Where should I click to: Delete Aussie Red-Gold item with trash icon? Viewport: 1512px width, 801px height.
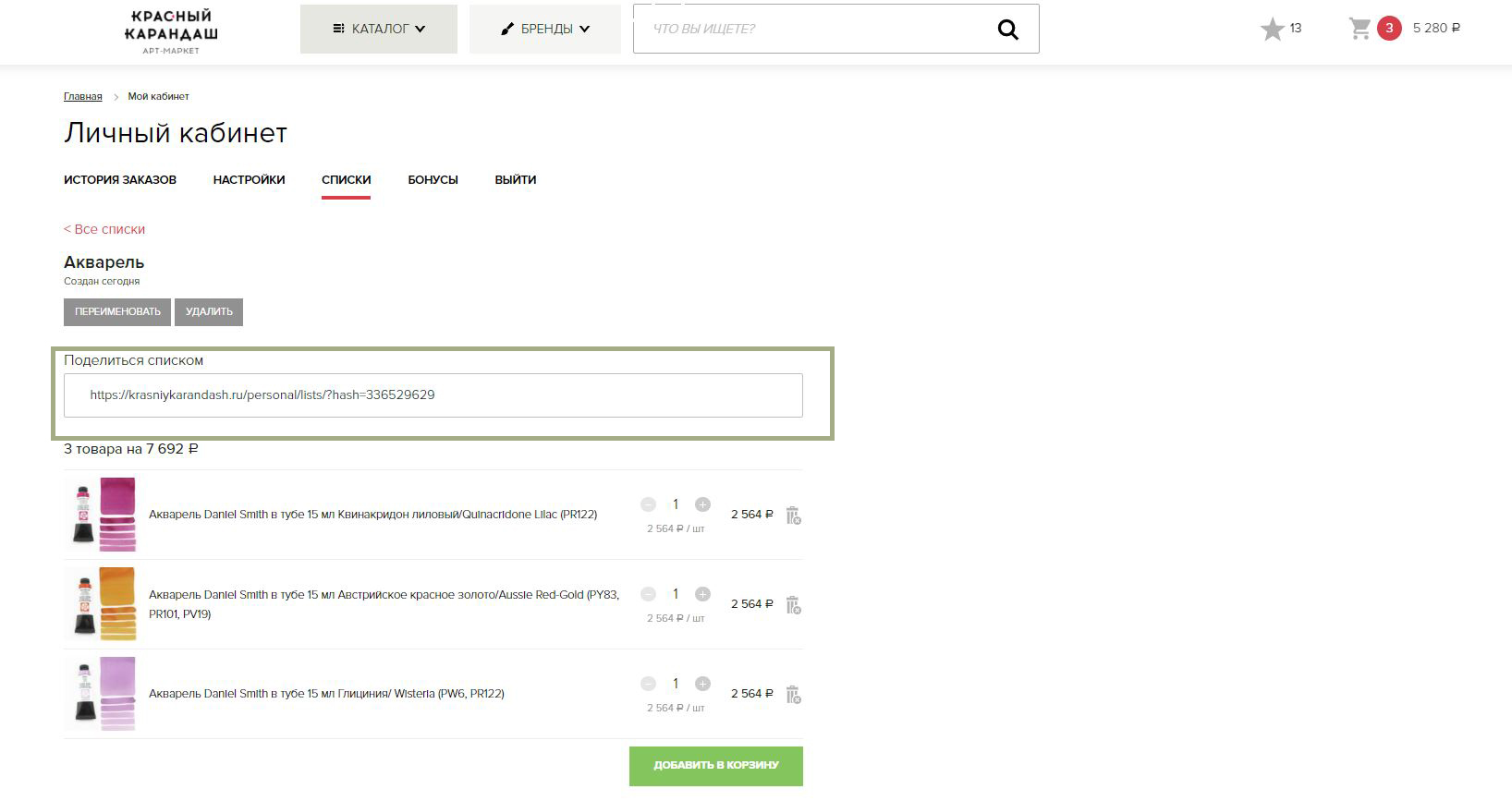tap(793, 605)
